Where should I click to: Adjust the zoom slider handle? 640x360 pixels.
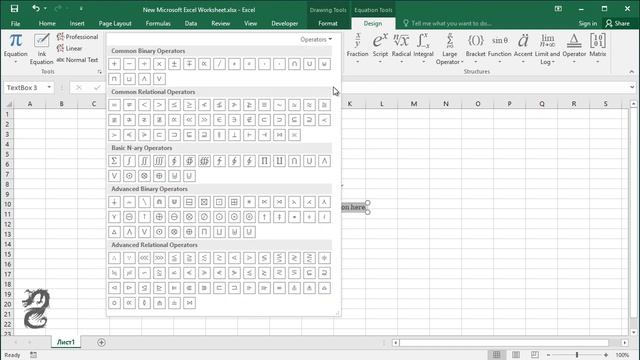pos(577,355)
